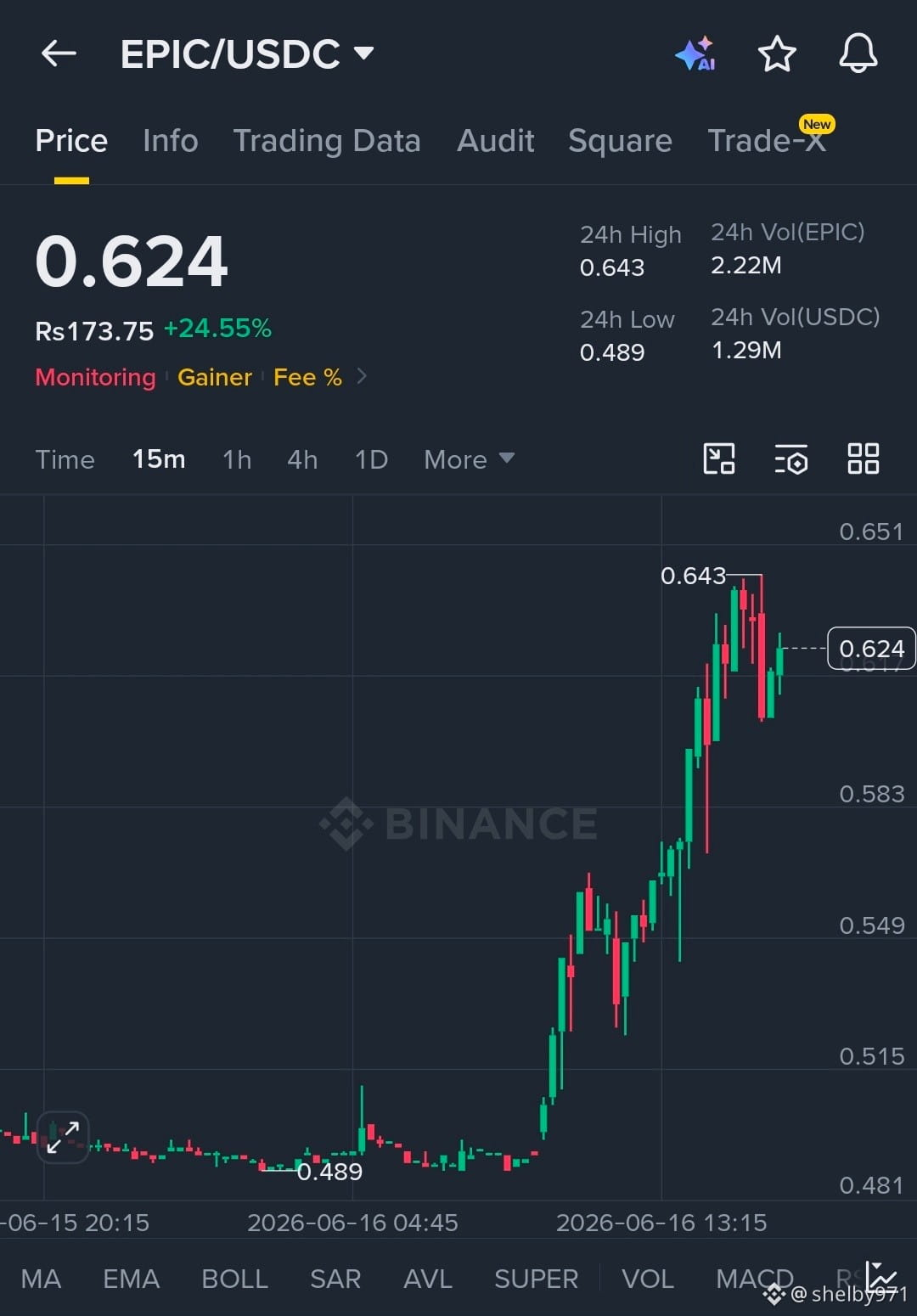Open the AI sparkle assistant icon

point(695,53)
